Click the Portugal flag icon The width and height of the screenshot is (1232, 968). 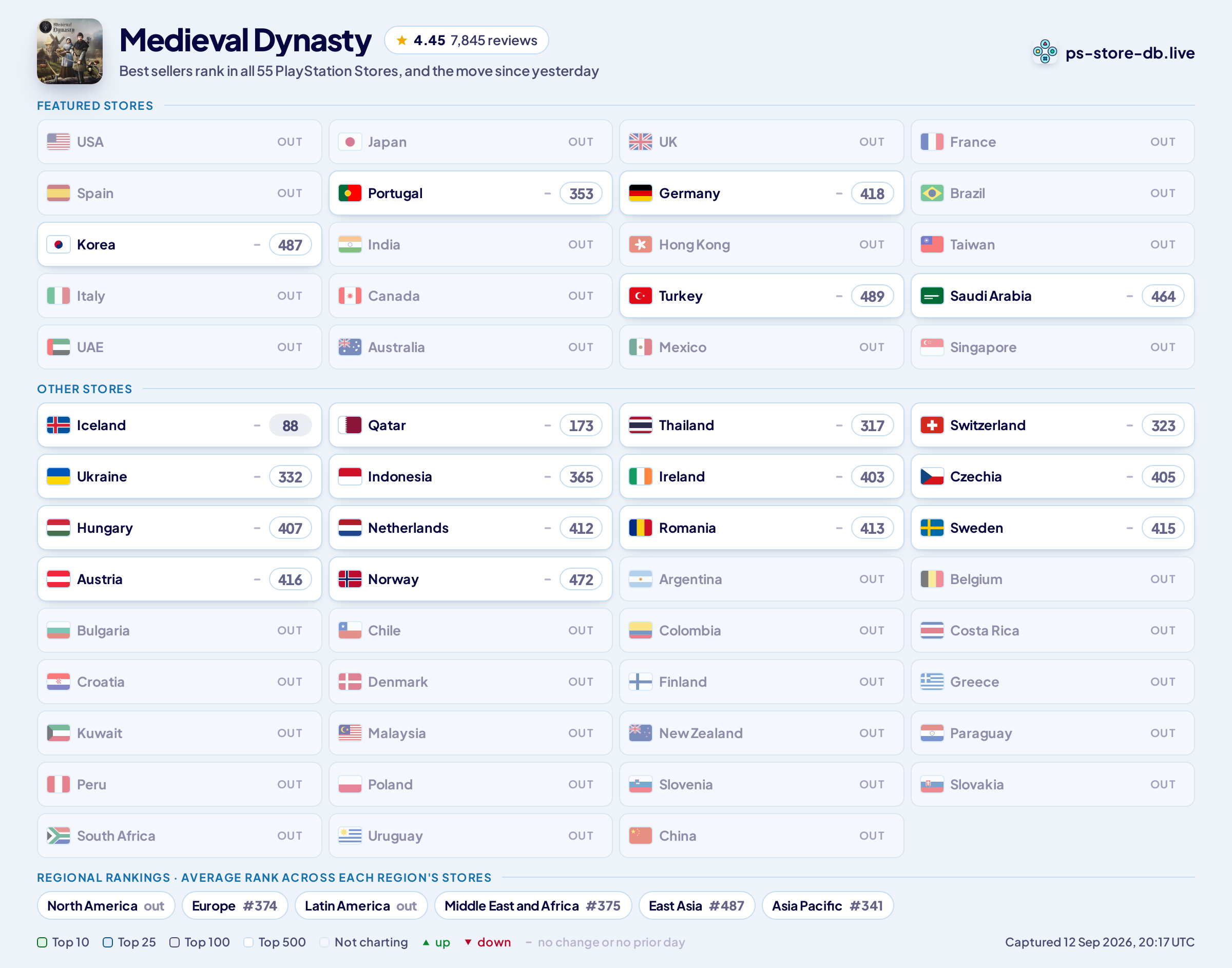point(350,193)
